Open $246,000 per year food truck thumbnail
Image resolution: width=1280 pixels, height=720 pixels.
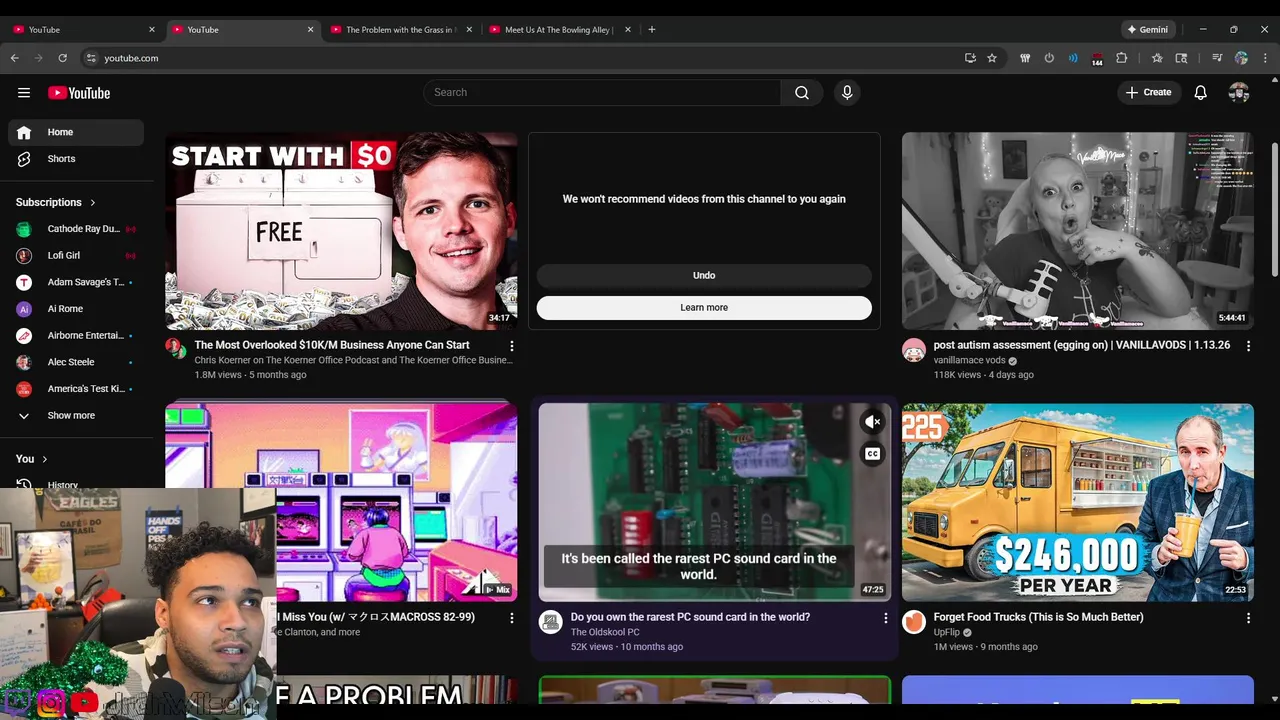1078,503
